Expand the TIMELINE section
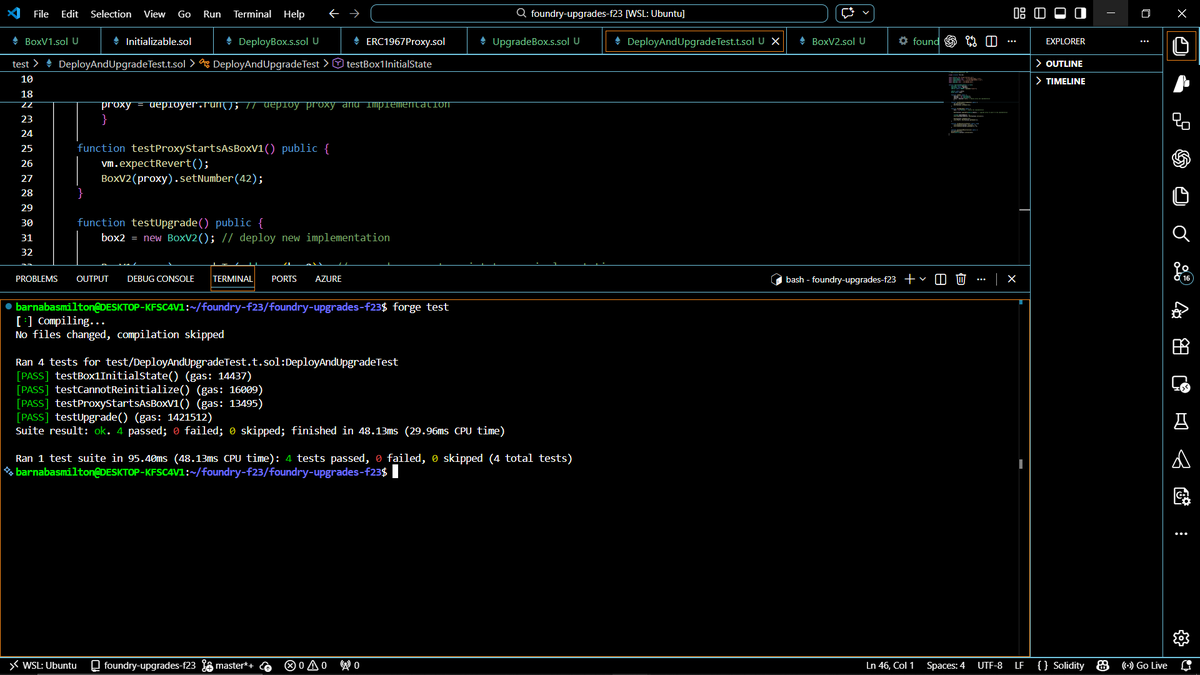Image resolution: width=1200 pixels, height=675 pixels. tap(1096, 81)
